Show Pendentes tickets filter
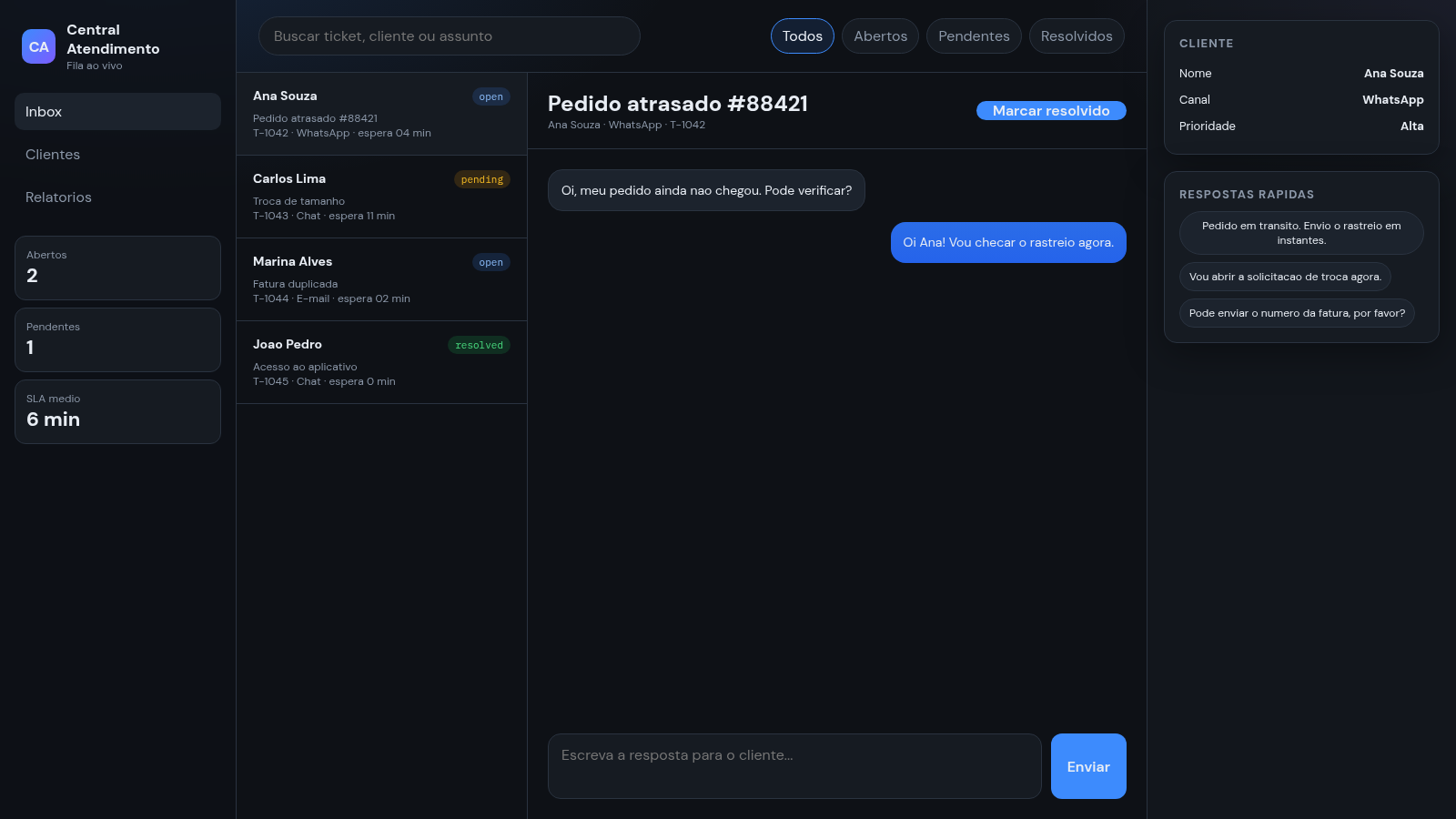This screenshot has width=1456, height=819. coord(974,35)
